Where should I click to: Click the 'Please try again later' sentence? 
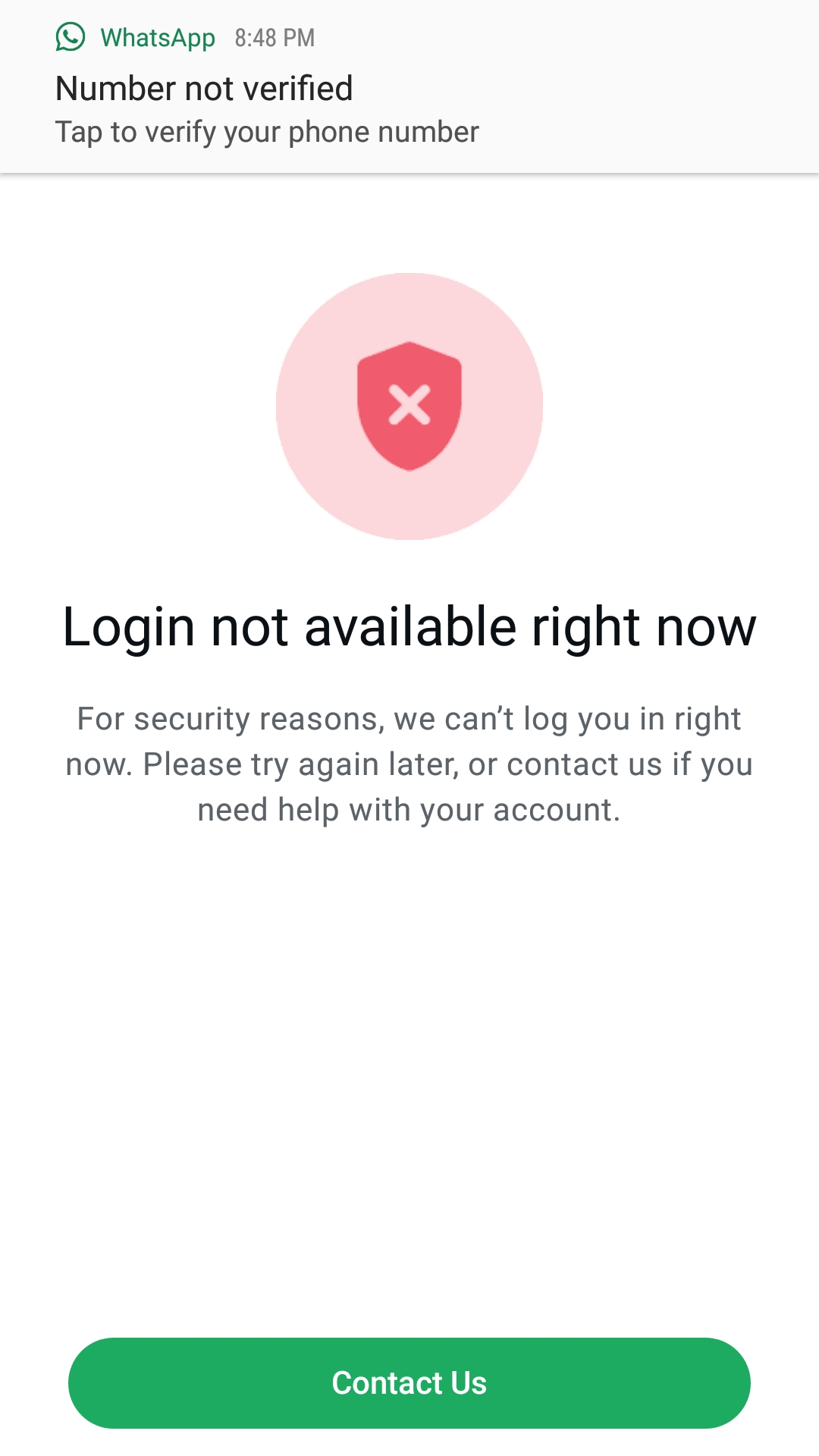pos(301,764)
